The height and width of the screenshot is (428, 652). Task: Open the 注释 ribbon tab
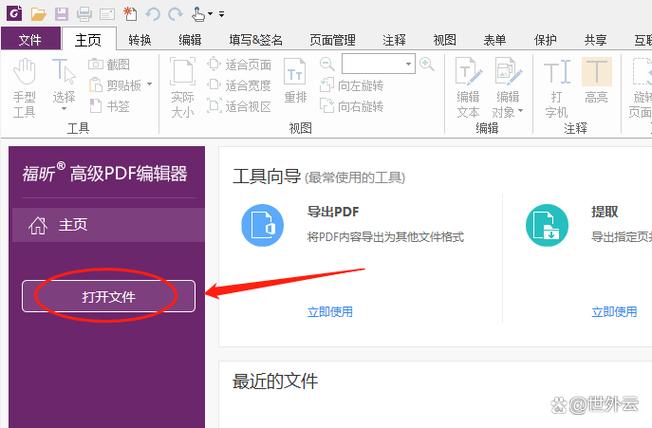click(394, 40)
